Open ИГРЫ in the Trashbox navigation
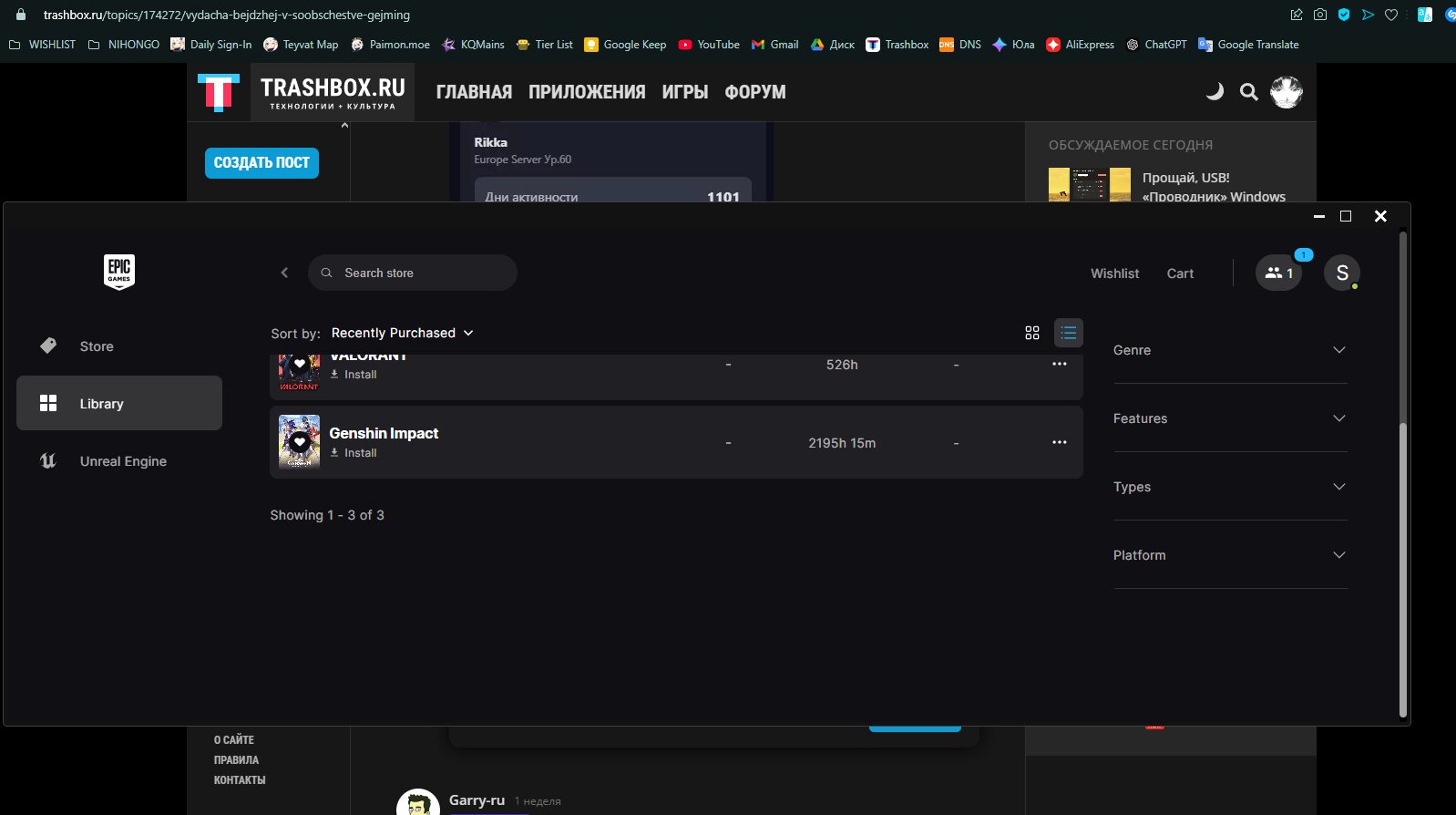1456x815 pixels. pyautogui.click(x=685, y=92)
